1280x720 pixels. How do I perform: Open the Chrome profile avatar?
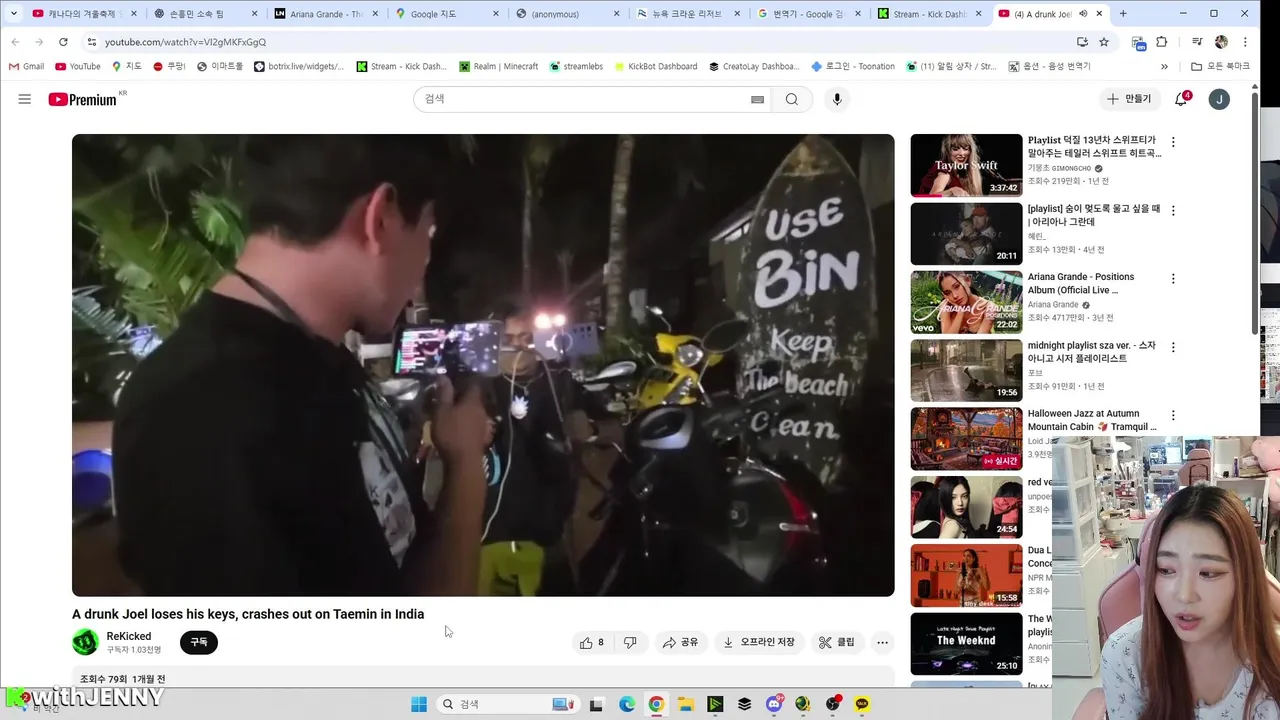[x=1221, y=42]
